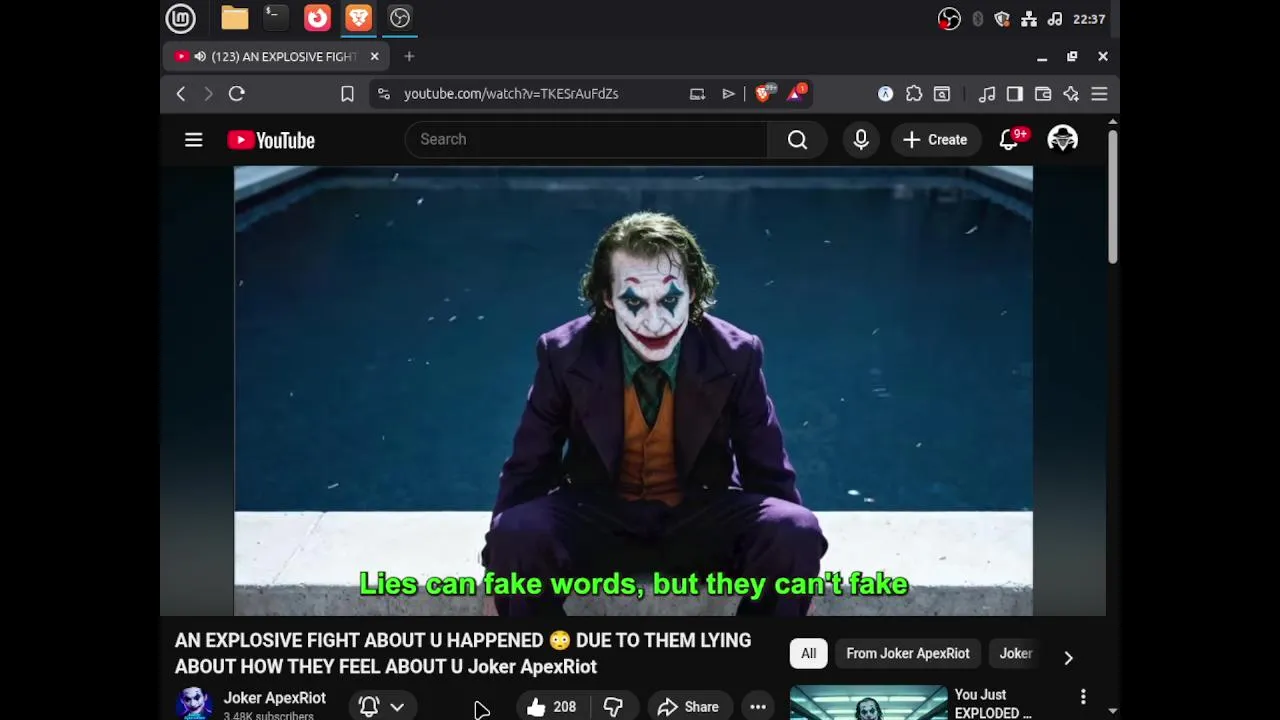1280x720 pixels.
Task: Open the toolbar button beside Extensions
Action: (942, 94)
